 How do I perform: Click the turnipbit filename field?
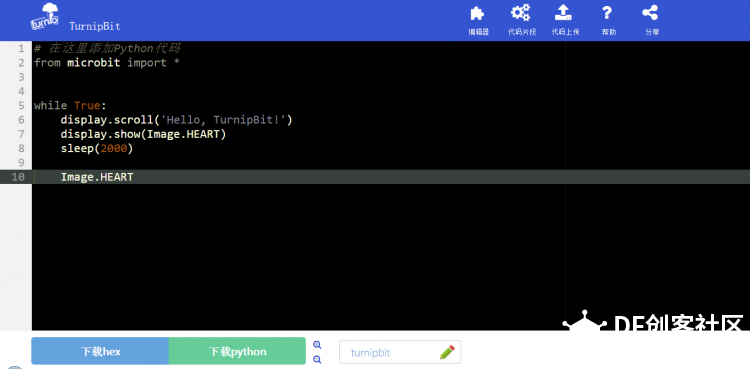coord(400,352)
